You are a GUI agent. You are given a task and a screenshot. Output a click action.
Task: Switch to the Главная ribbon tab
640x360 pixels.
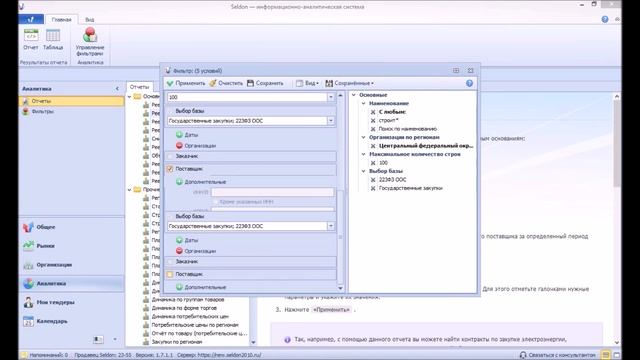62,20
